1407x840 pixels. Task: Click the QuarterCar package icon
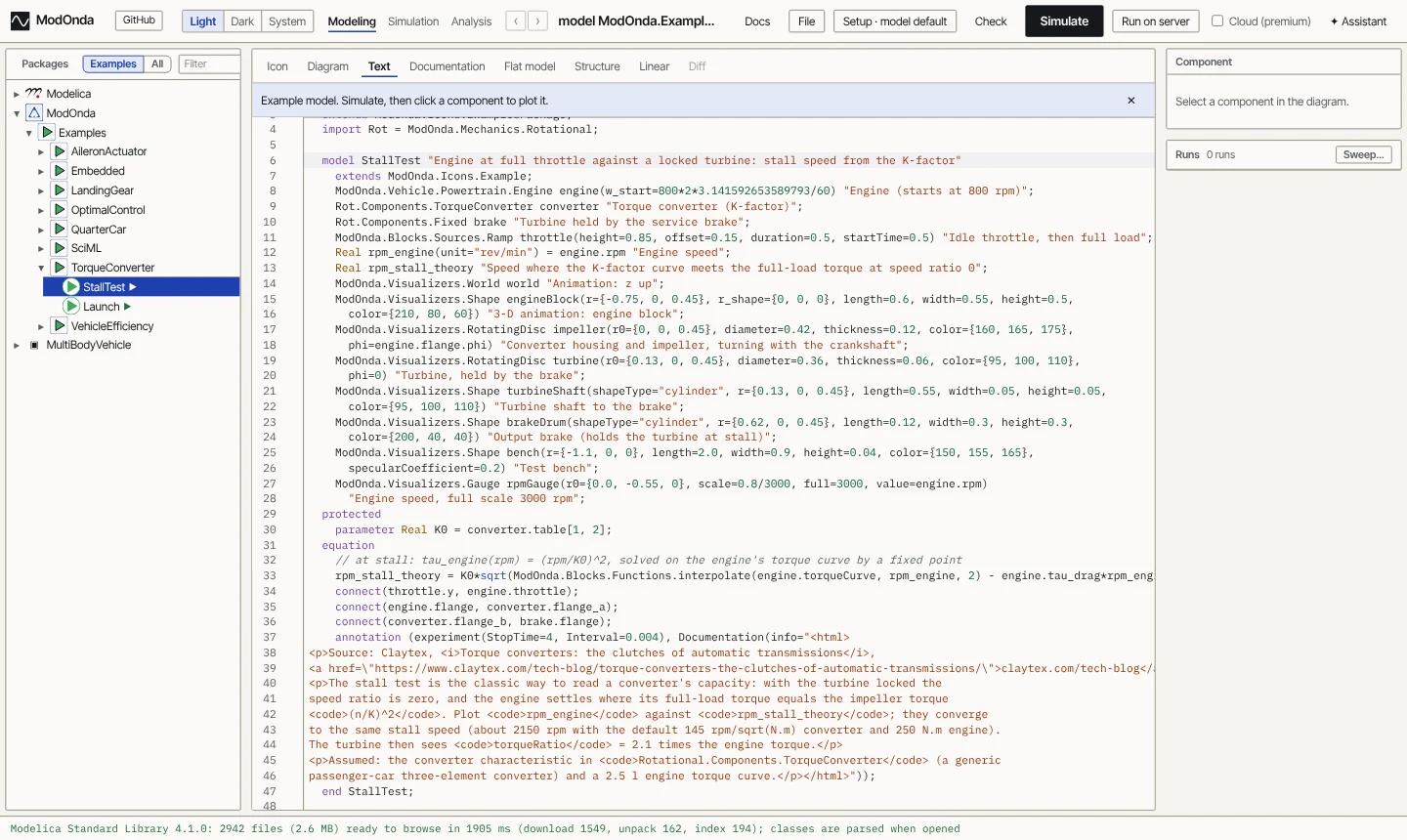click(60, 230)
